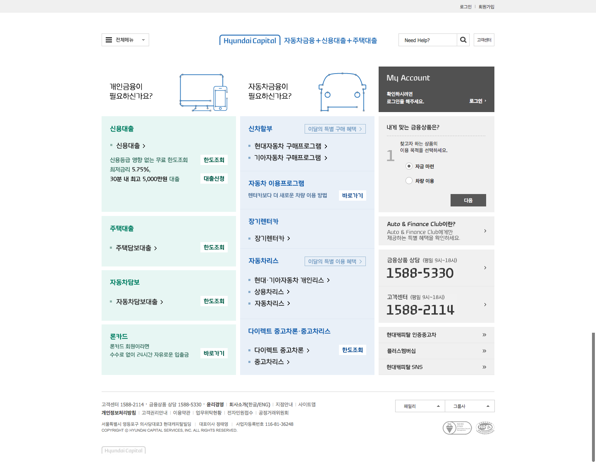Open 현대캐피탈 SNS double-arrow row

click(436, 367)
